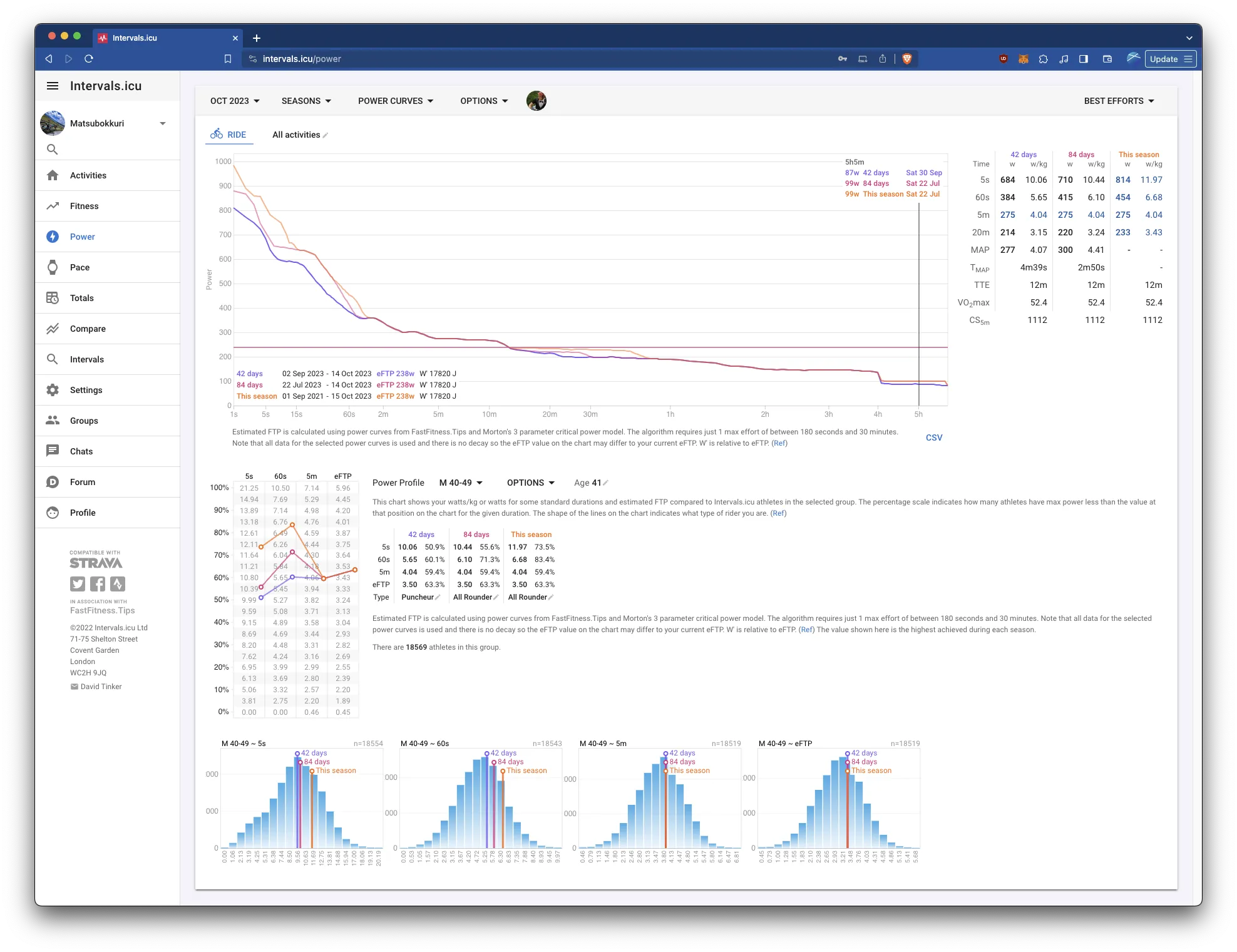This screenshot has width=1237, height=952.
Task: Edit the All activities filter
Action: [325, 135]
